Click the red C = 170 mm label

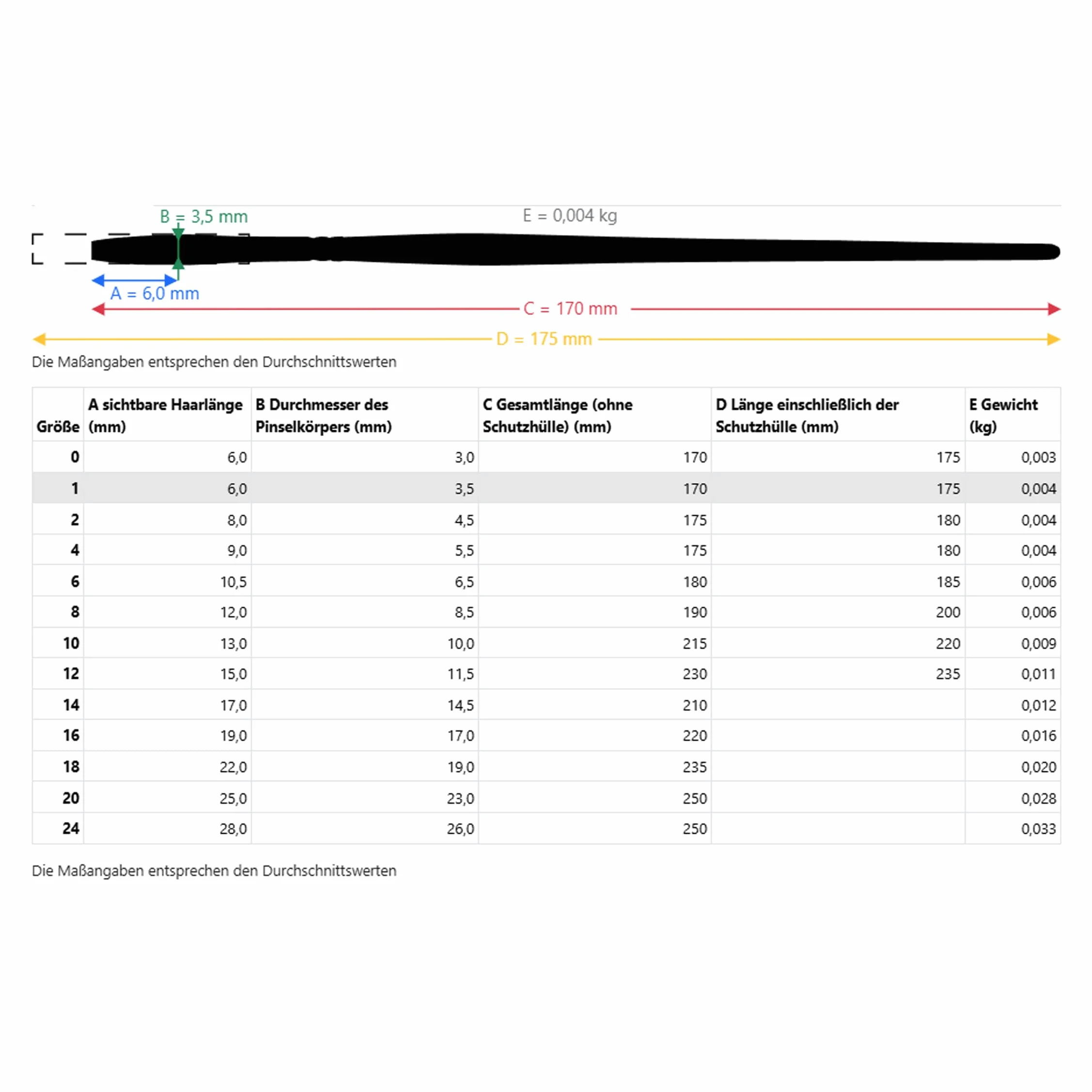[x=570, y=309]
